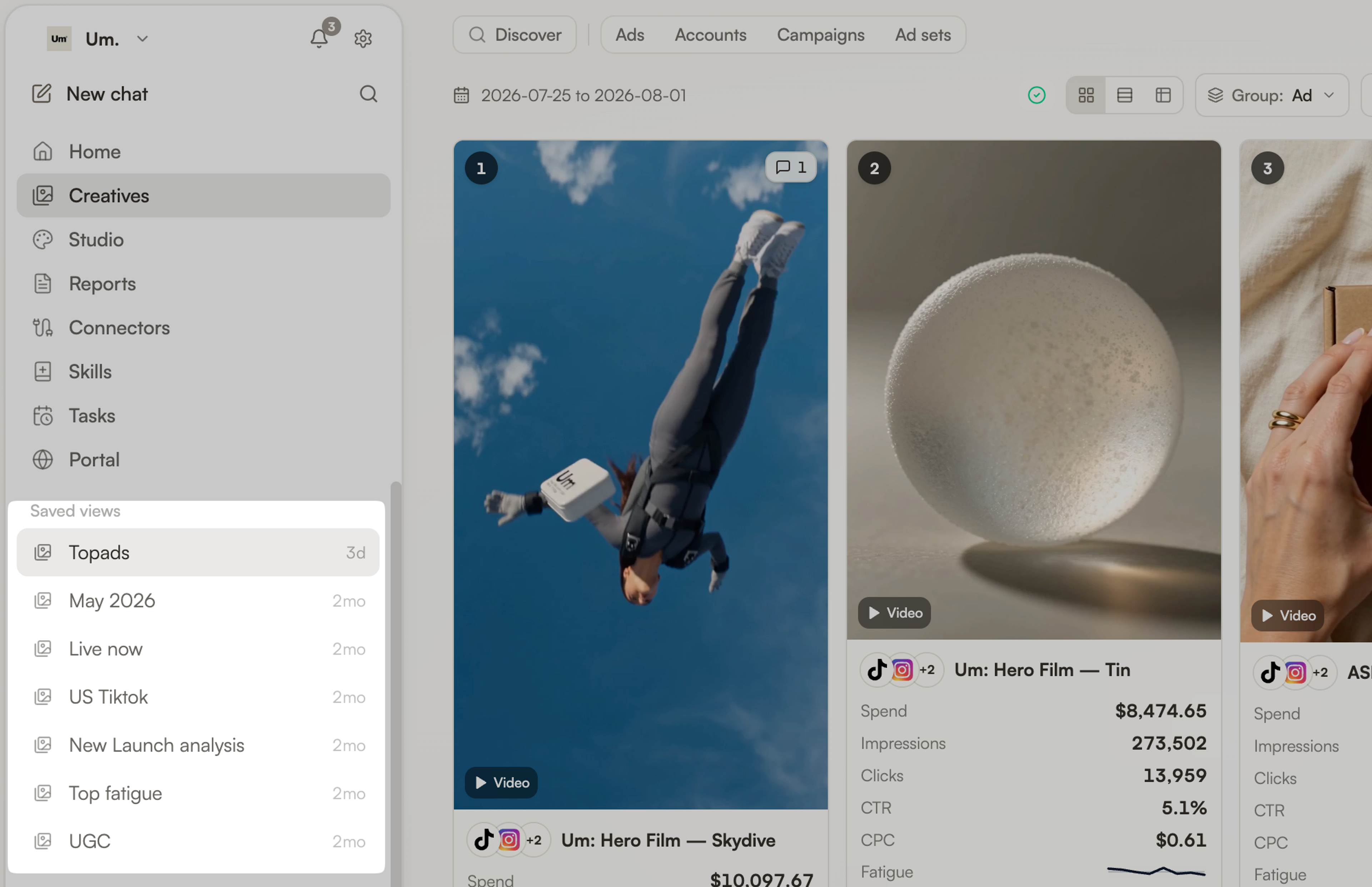Open the comment badge on Skydive card
Image resolution: width=1372 pixels, height=887 pixels.
(x=791, y=167)
